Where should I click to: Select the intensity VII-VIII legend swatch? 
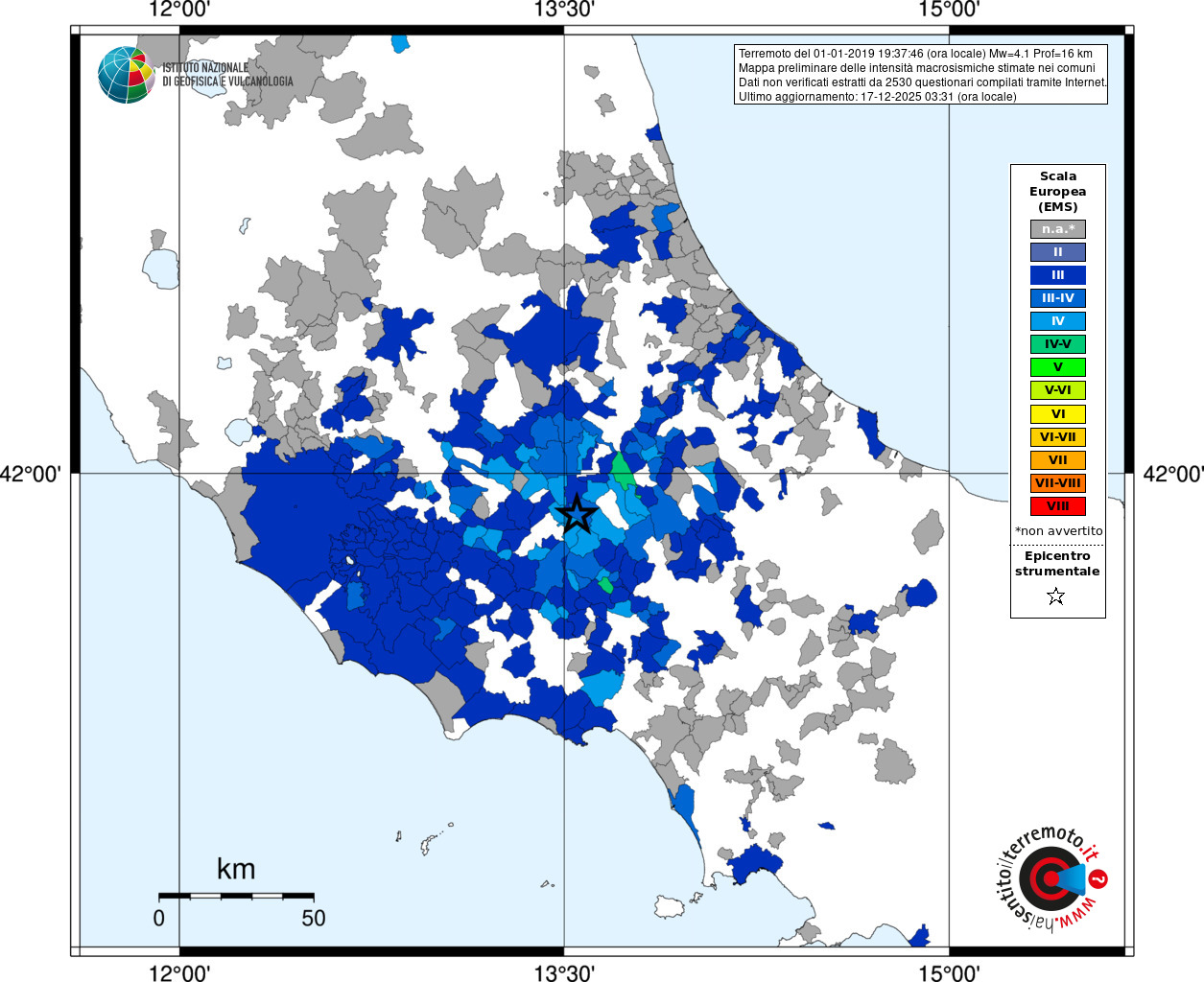tap(1058, 483)
